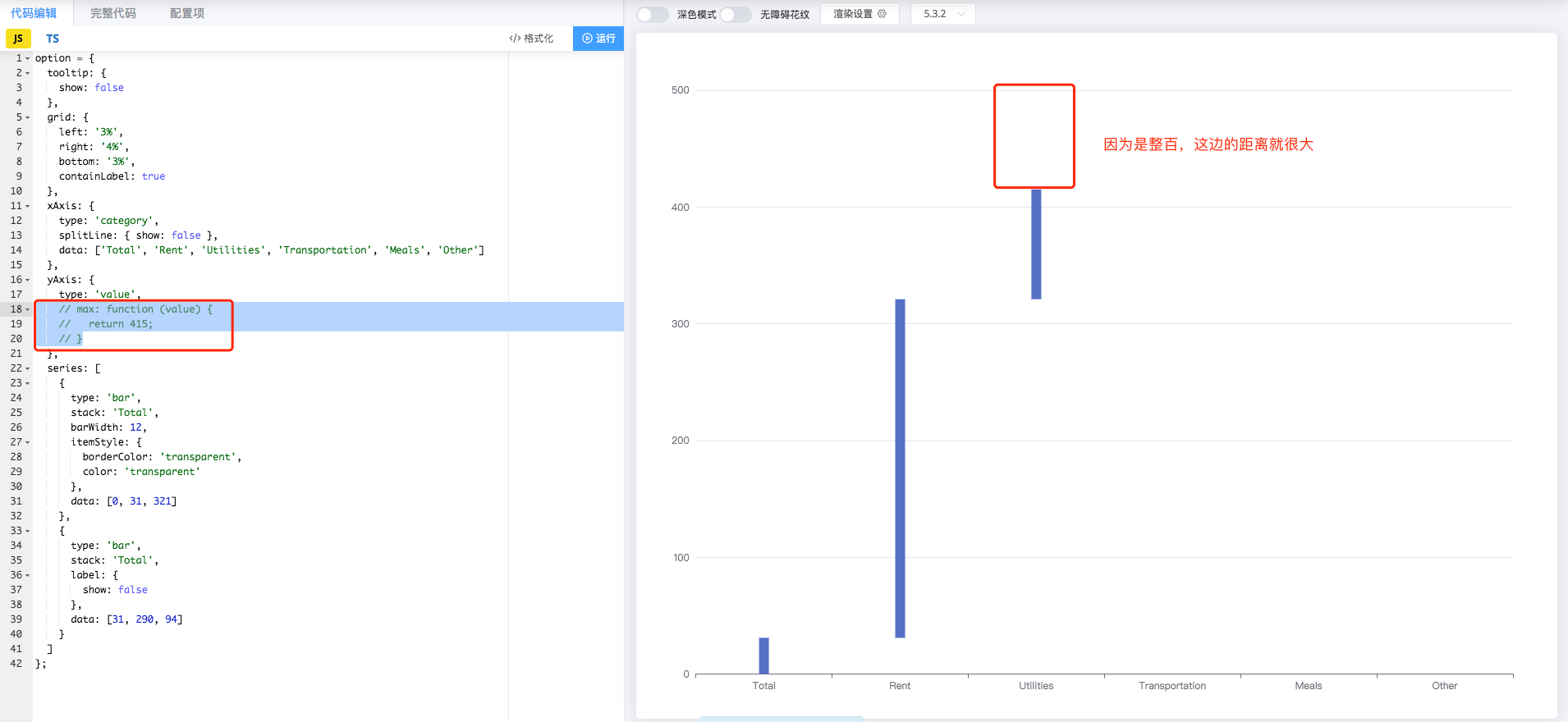Click the Meals x-axis label
1568x722 pixels.
(1309, 686)
